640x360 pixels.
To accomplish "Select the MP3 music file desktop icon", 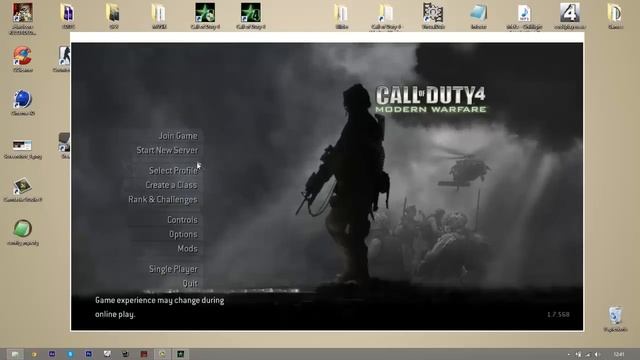I will (x=524, y=17).
